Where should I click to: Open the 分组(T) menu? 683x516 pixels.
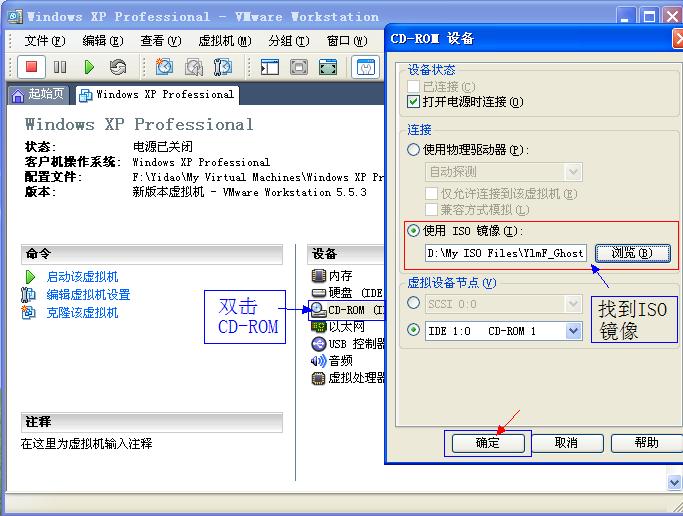[289, 41]
